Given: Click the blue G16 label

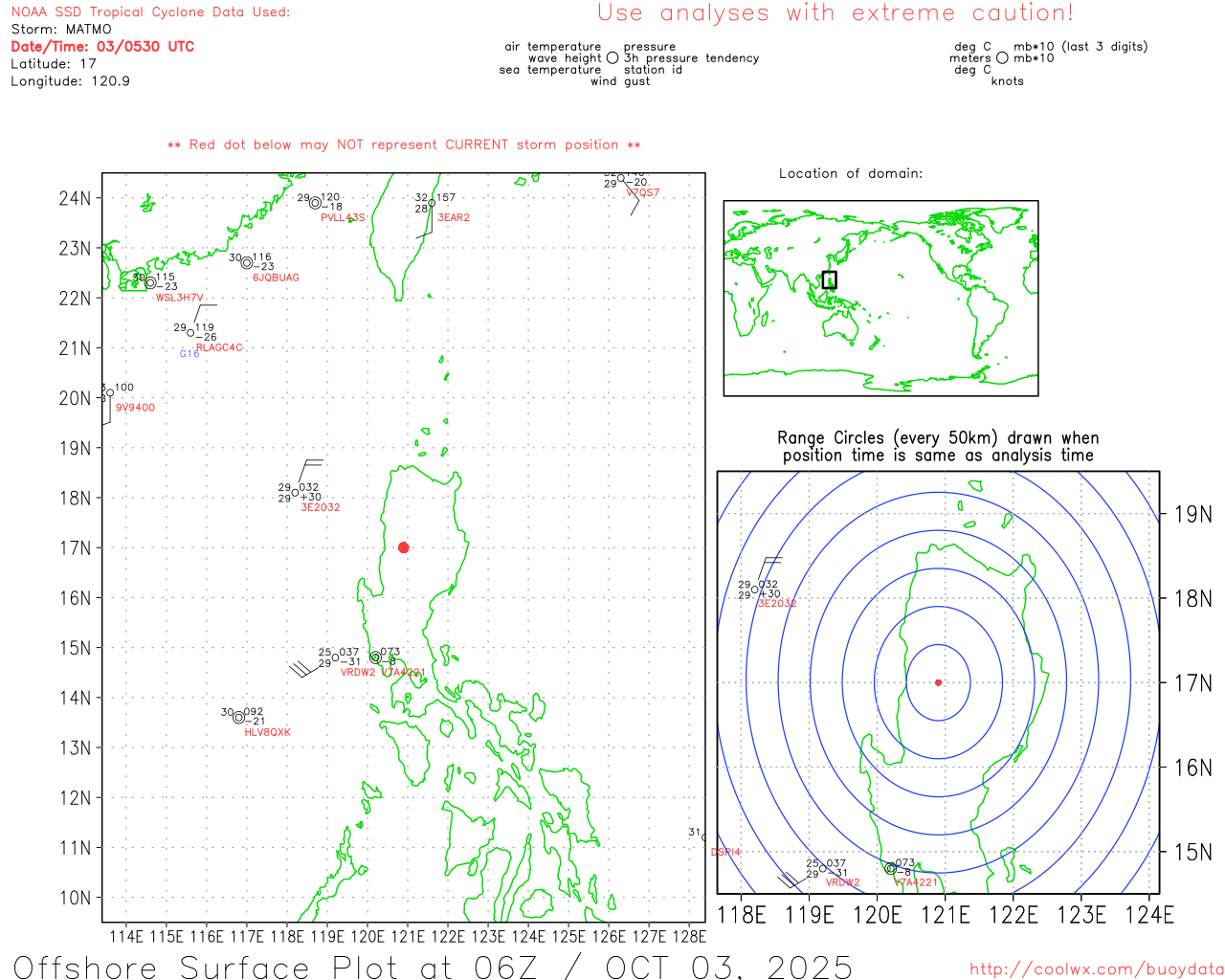Looking at the screenshot, I should click(x=189, y=354).
